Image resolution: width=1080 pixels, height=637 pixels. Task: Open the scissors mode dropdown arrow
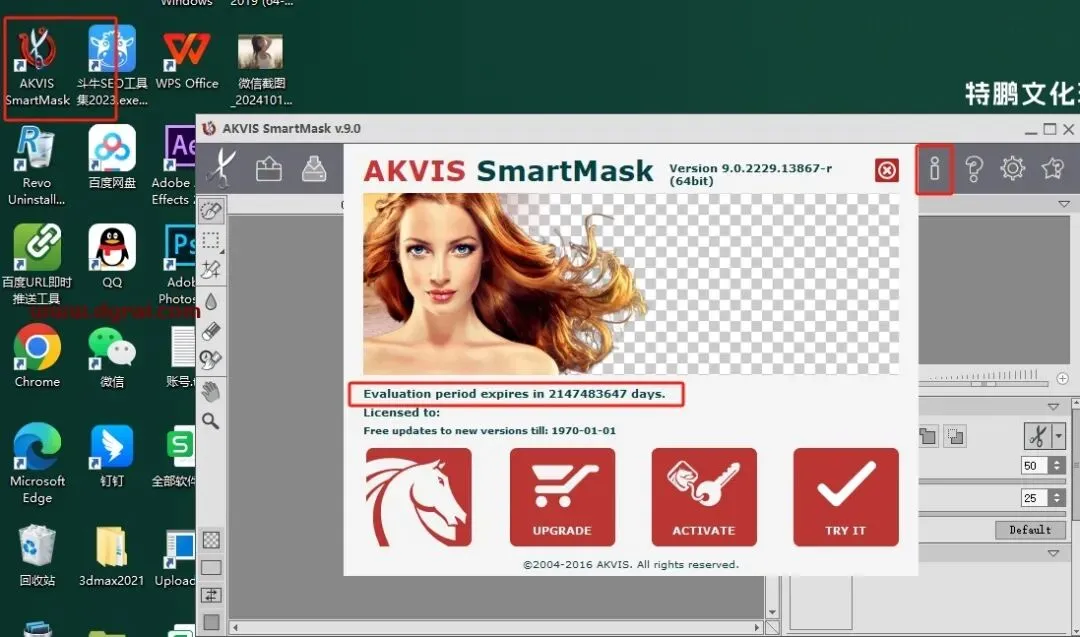(1059, 436)
